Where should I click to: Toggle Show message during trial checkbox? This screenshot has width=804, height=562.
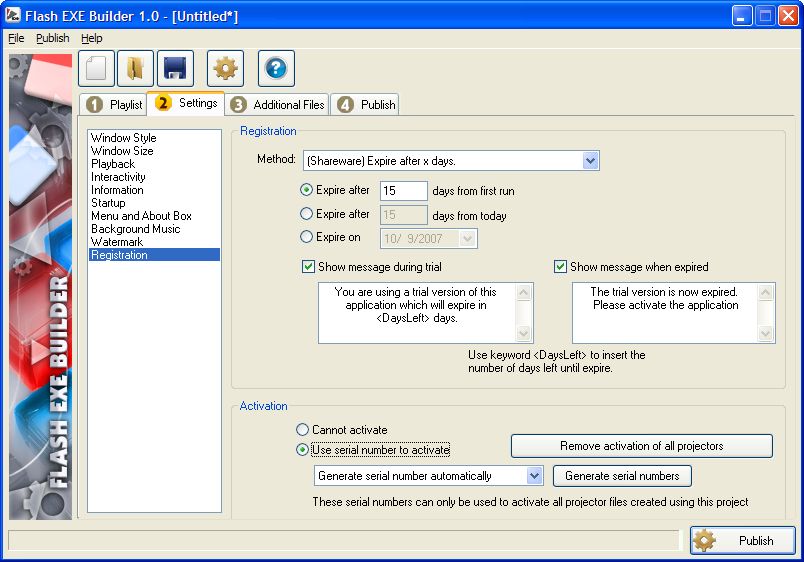coord(308,267)
